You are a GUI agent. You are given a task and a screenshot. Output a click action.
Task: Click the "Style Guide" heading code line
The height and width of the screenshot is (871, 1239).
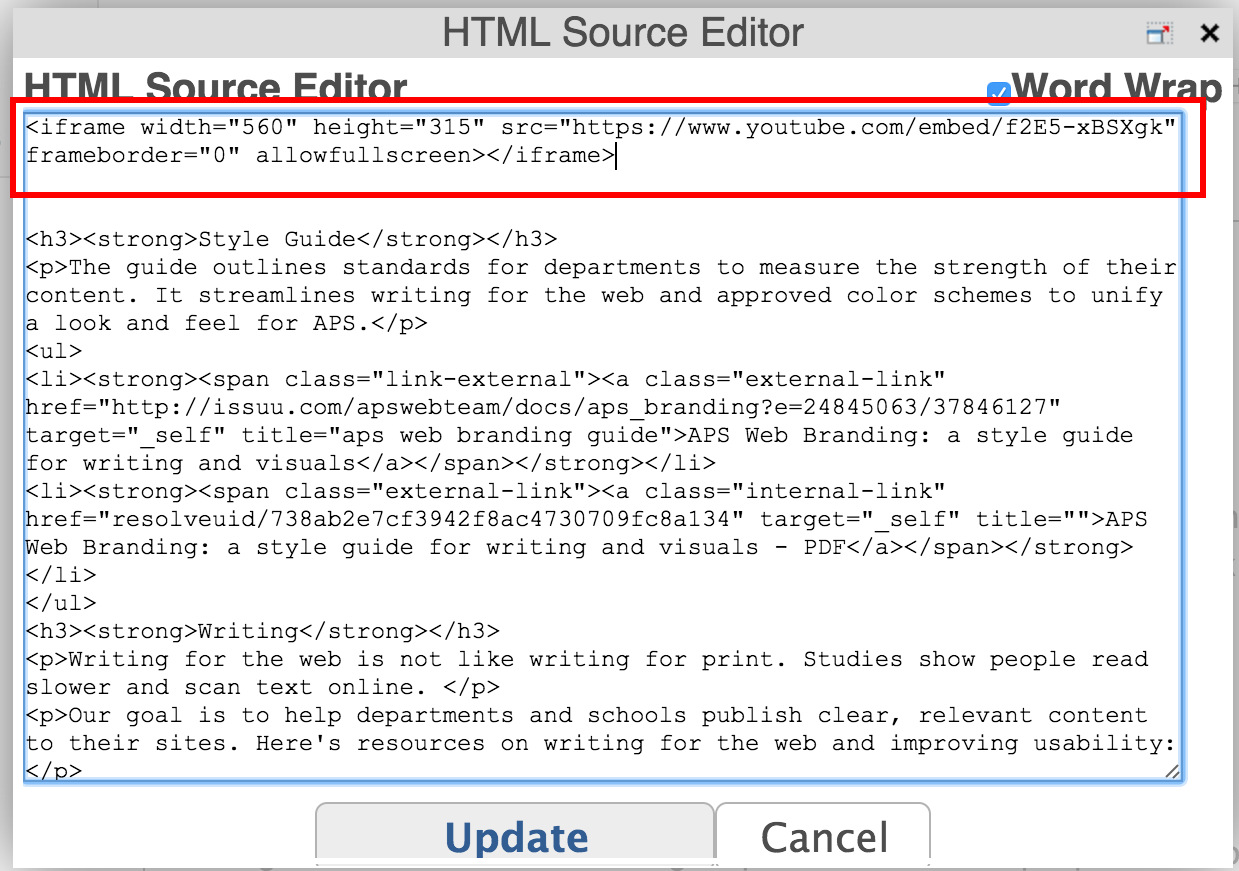click(291, 239)
